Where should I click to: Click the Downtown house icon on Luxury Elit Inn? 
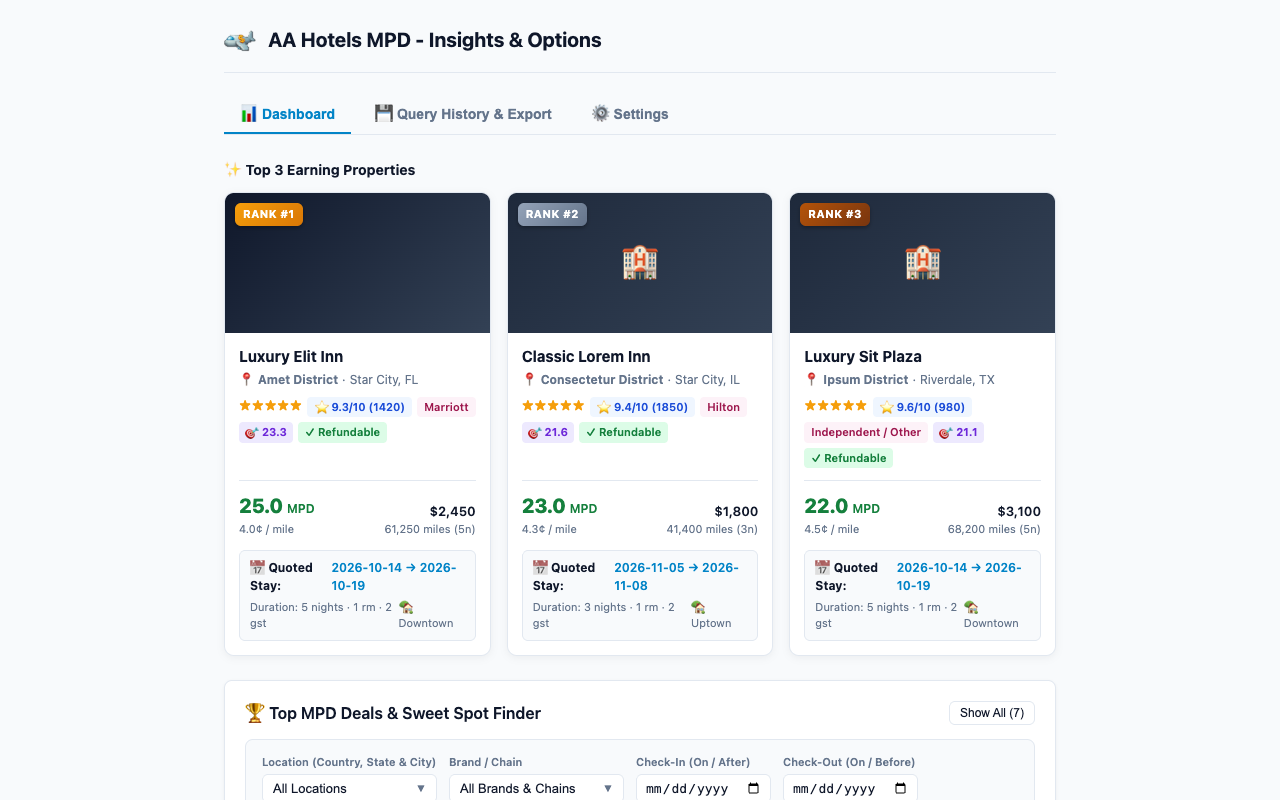406,607
